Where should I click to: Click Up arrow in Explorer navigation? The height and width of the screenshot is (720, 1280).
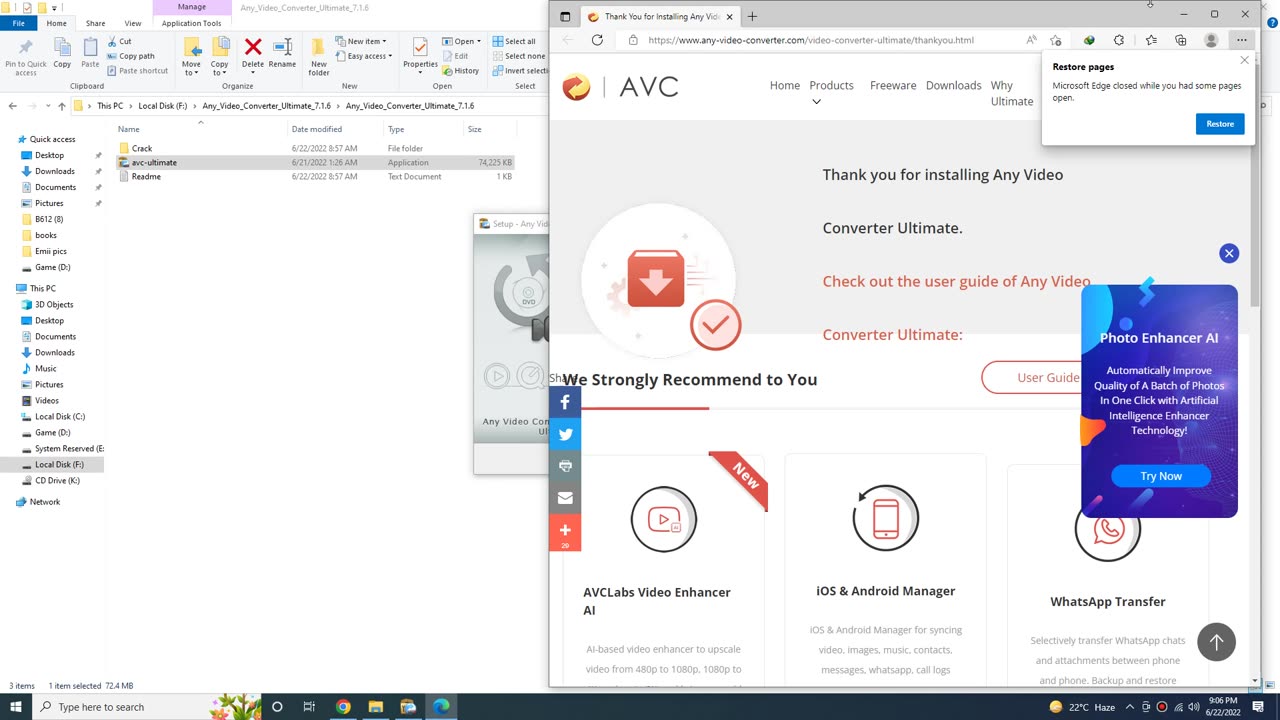(x=61, y=105)
